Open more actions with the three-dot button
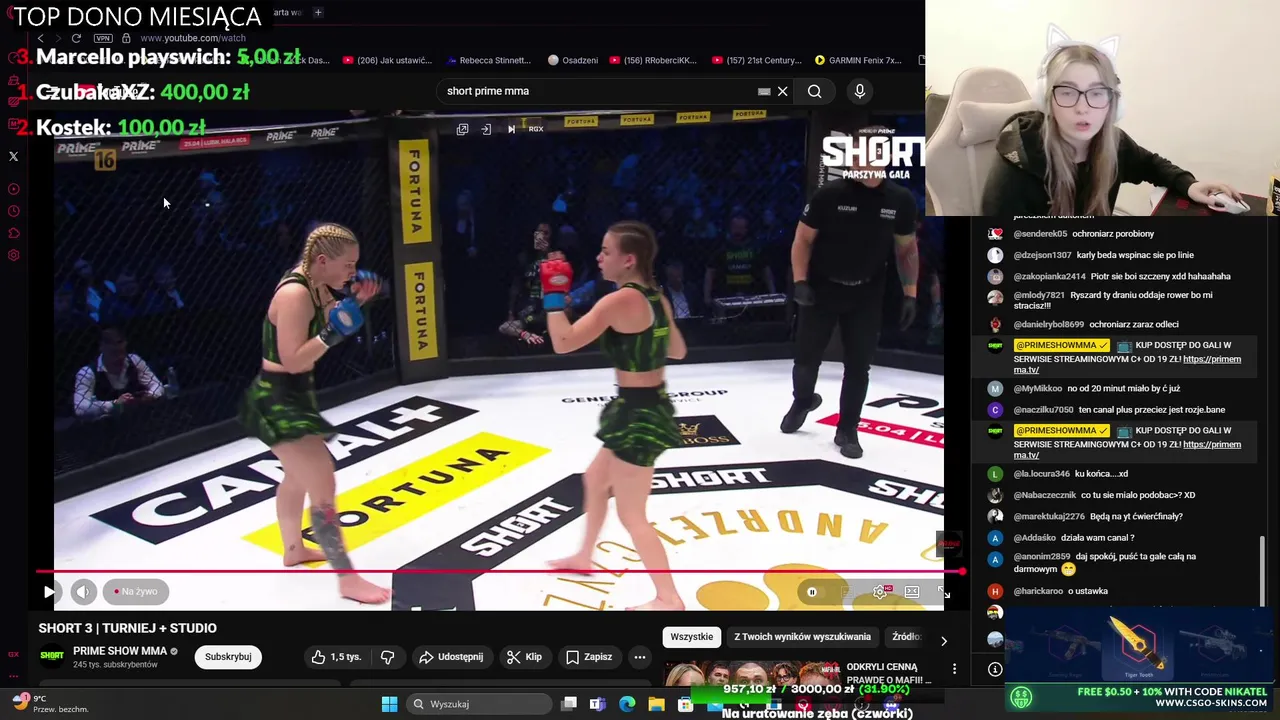 click(x=640, y=657)
